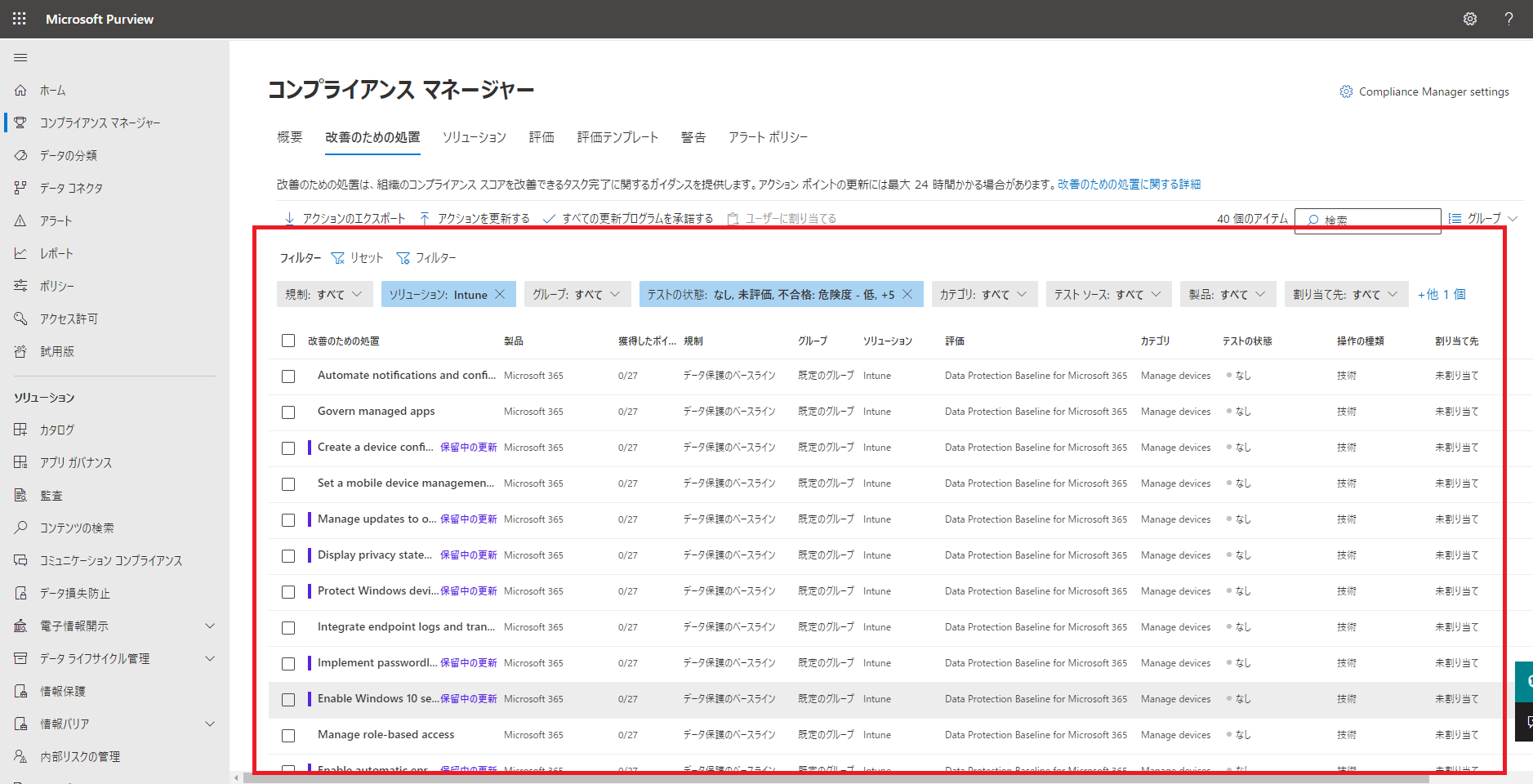Clear the テストの状態 filter chip
Image resolution: width=1533 pixels, height=784 pixels.
(x=907, y=294)
